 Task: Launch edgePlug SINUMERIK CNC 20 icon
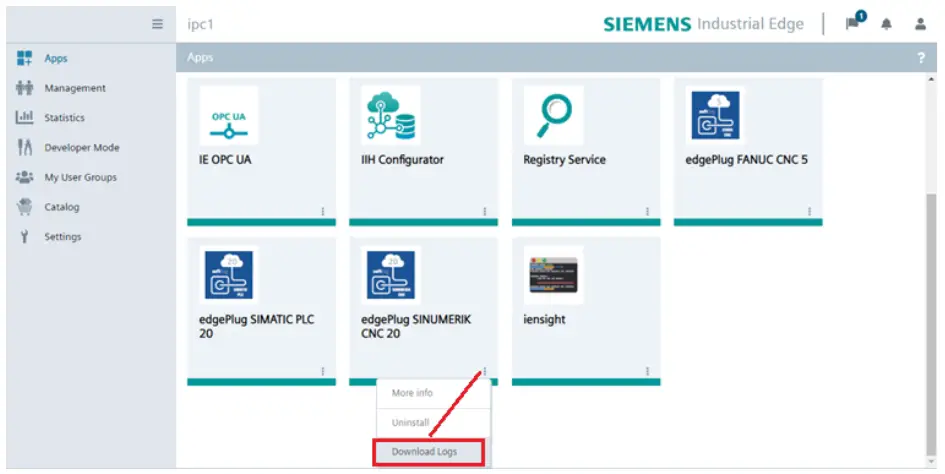(x=391, y=275)
